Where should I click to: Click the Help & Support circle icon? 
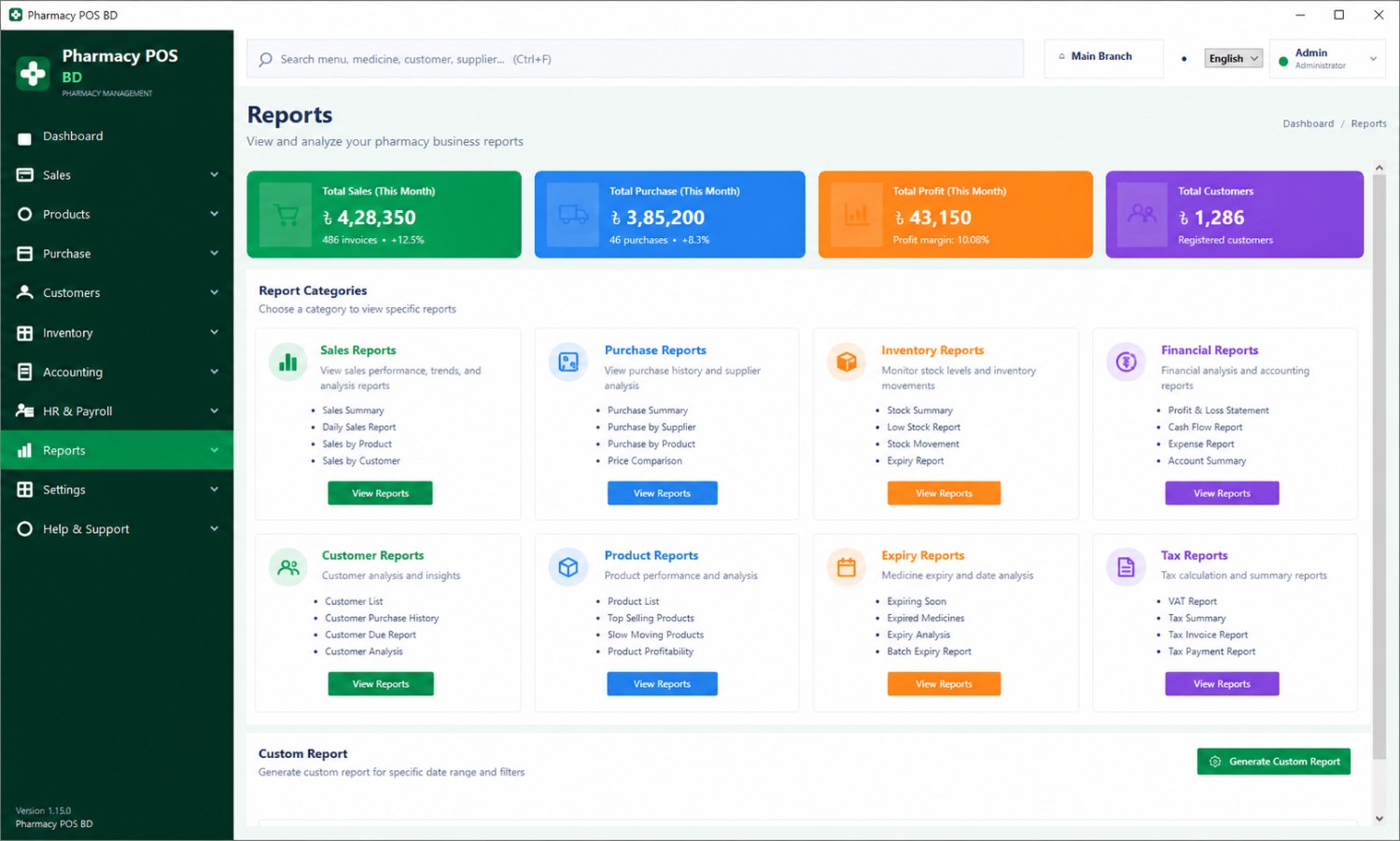click(x=25, y=528)
